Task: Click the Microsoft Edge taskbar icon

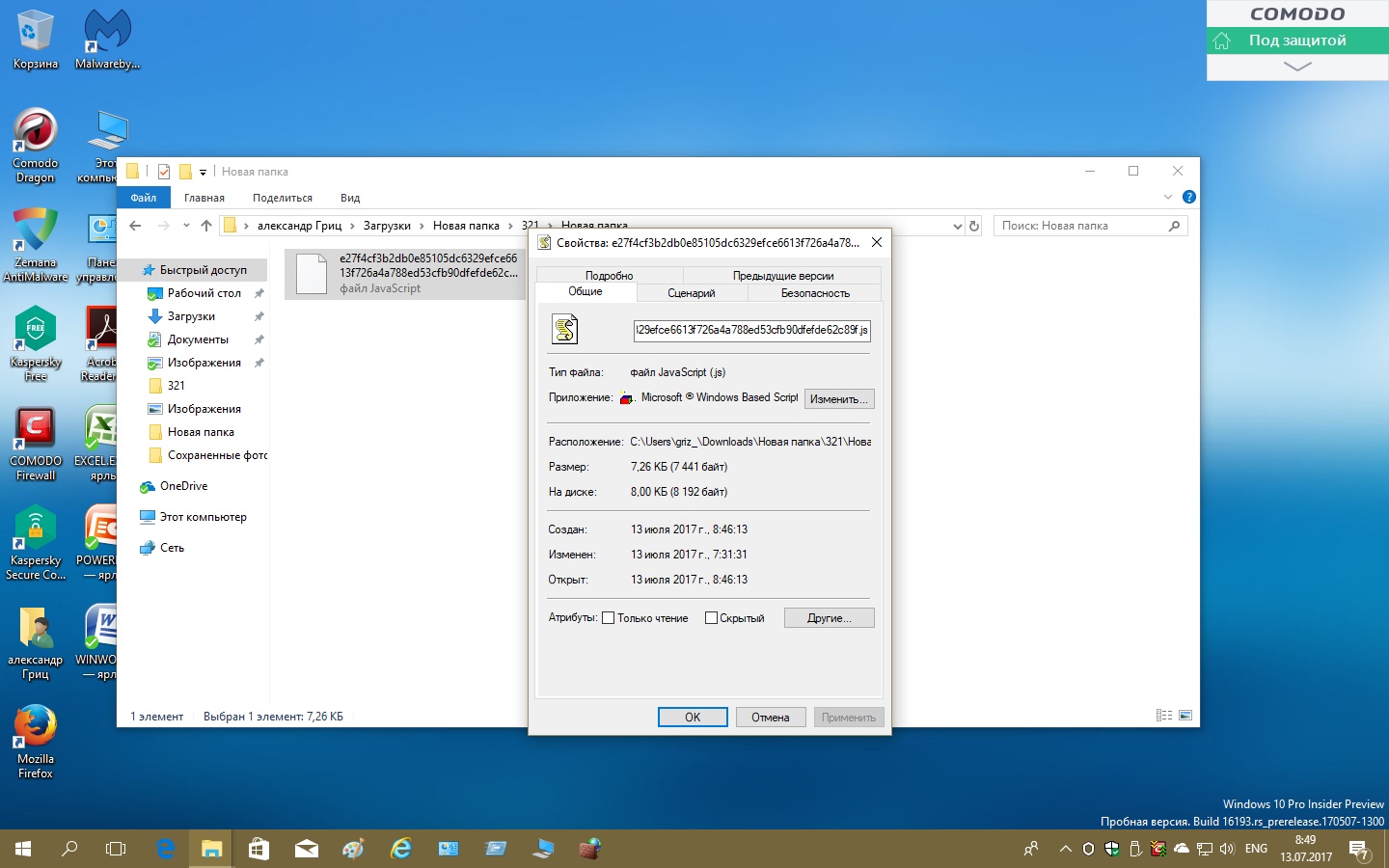Action: (x=166, y=849)
